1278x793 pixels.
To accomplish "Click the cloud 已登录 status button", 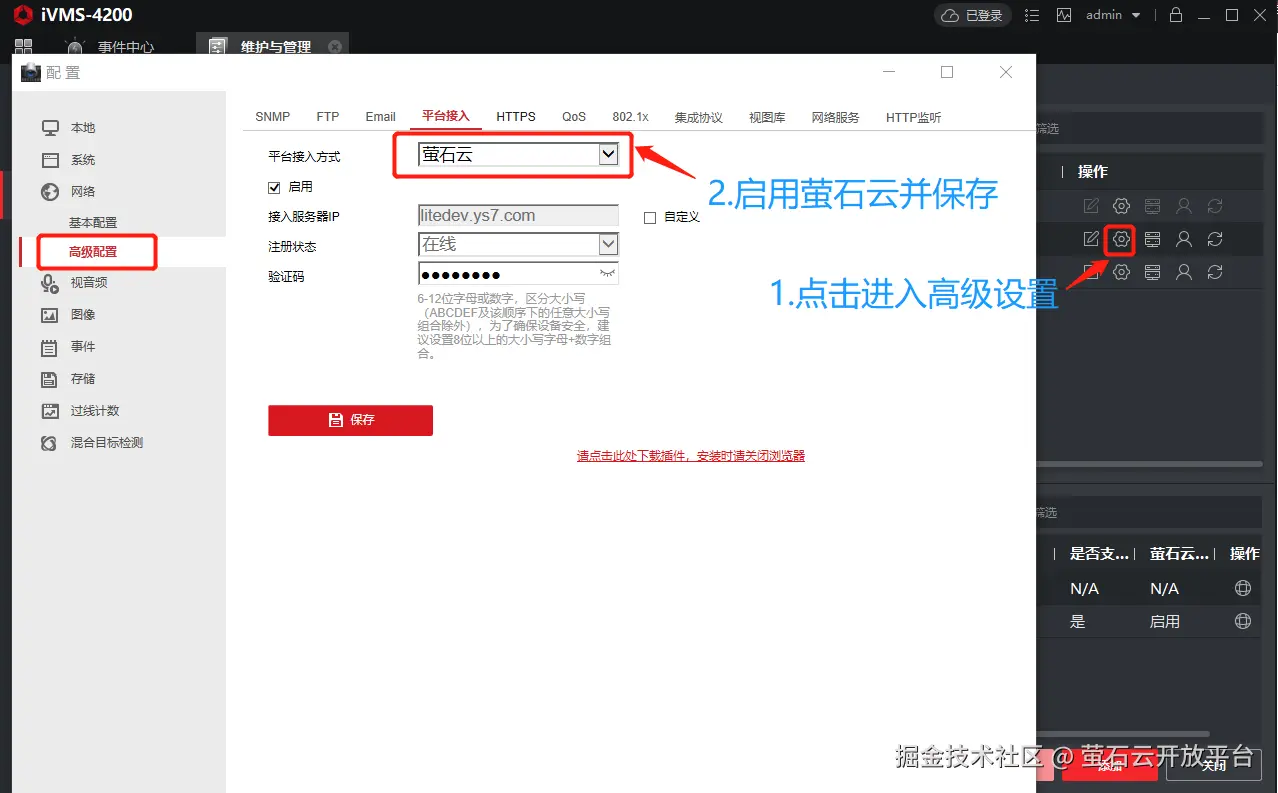I will 973,15.
